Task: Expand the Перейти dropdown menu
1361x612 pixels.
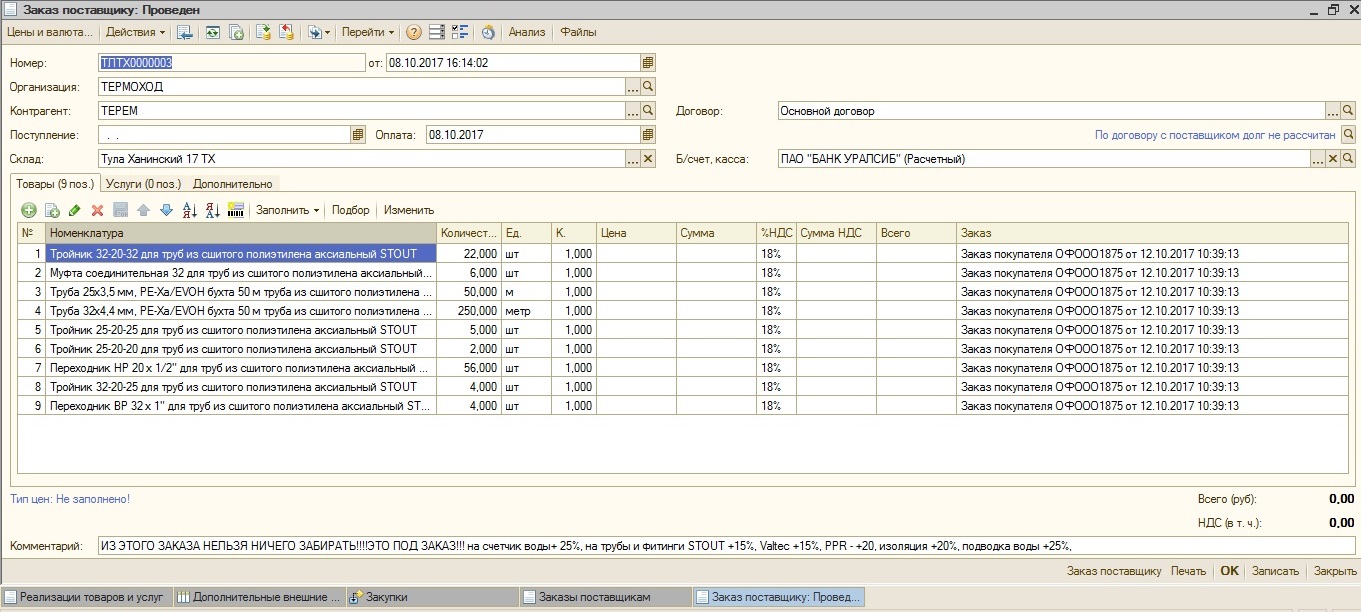Action: coord(367,32)
